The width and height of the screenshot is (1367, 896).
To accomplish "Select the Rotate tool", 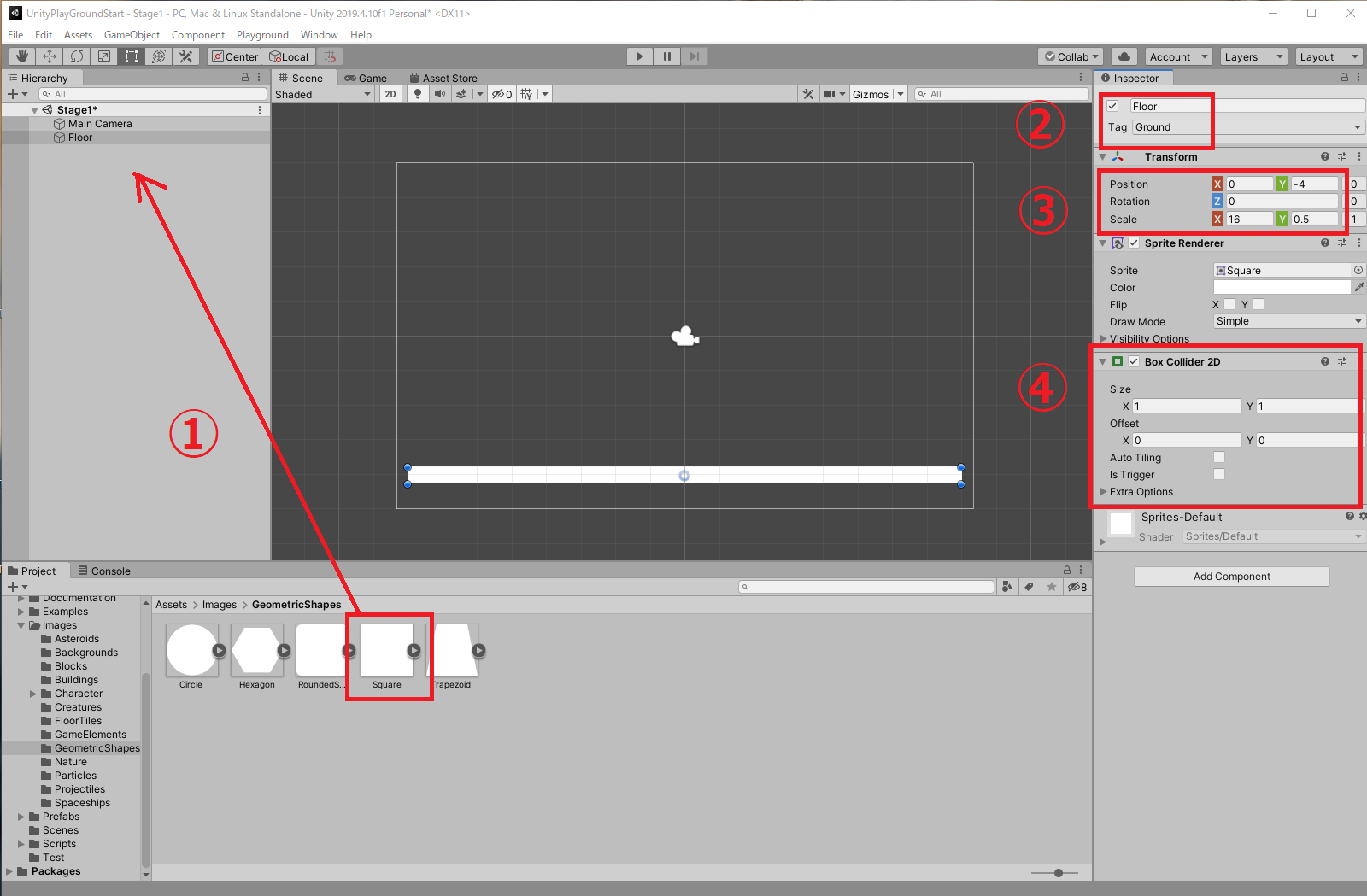I will tap(77, 56).
